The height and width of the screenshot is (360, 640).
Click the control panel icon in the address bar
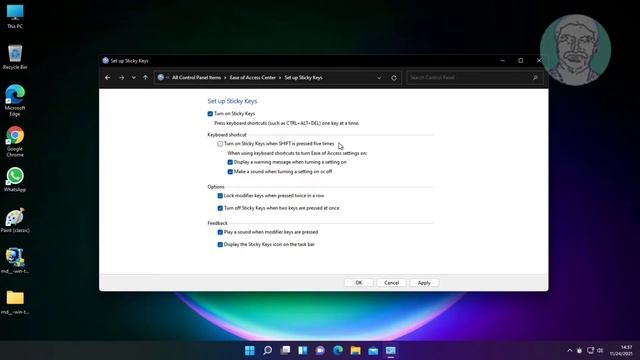(x=161, y=78)
